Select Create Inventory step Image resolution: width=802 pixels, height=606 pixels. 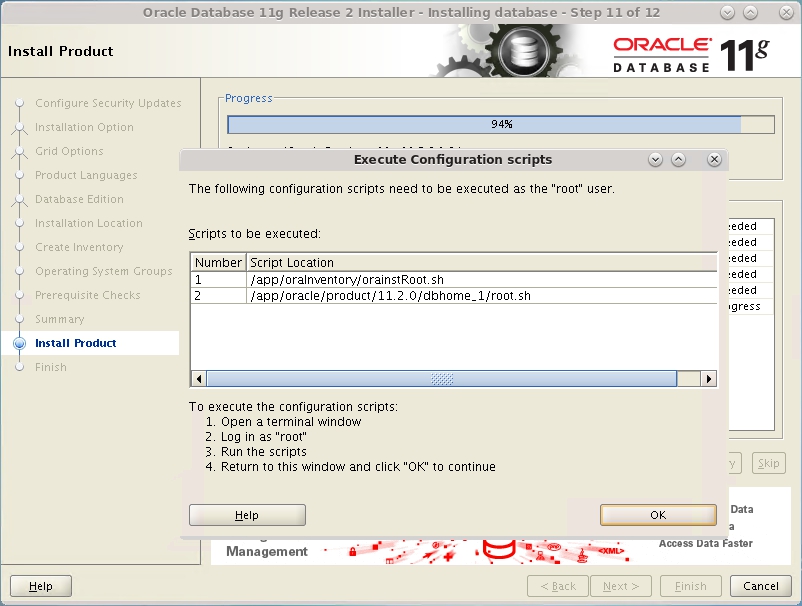(79, 248)
